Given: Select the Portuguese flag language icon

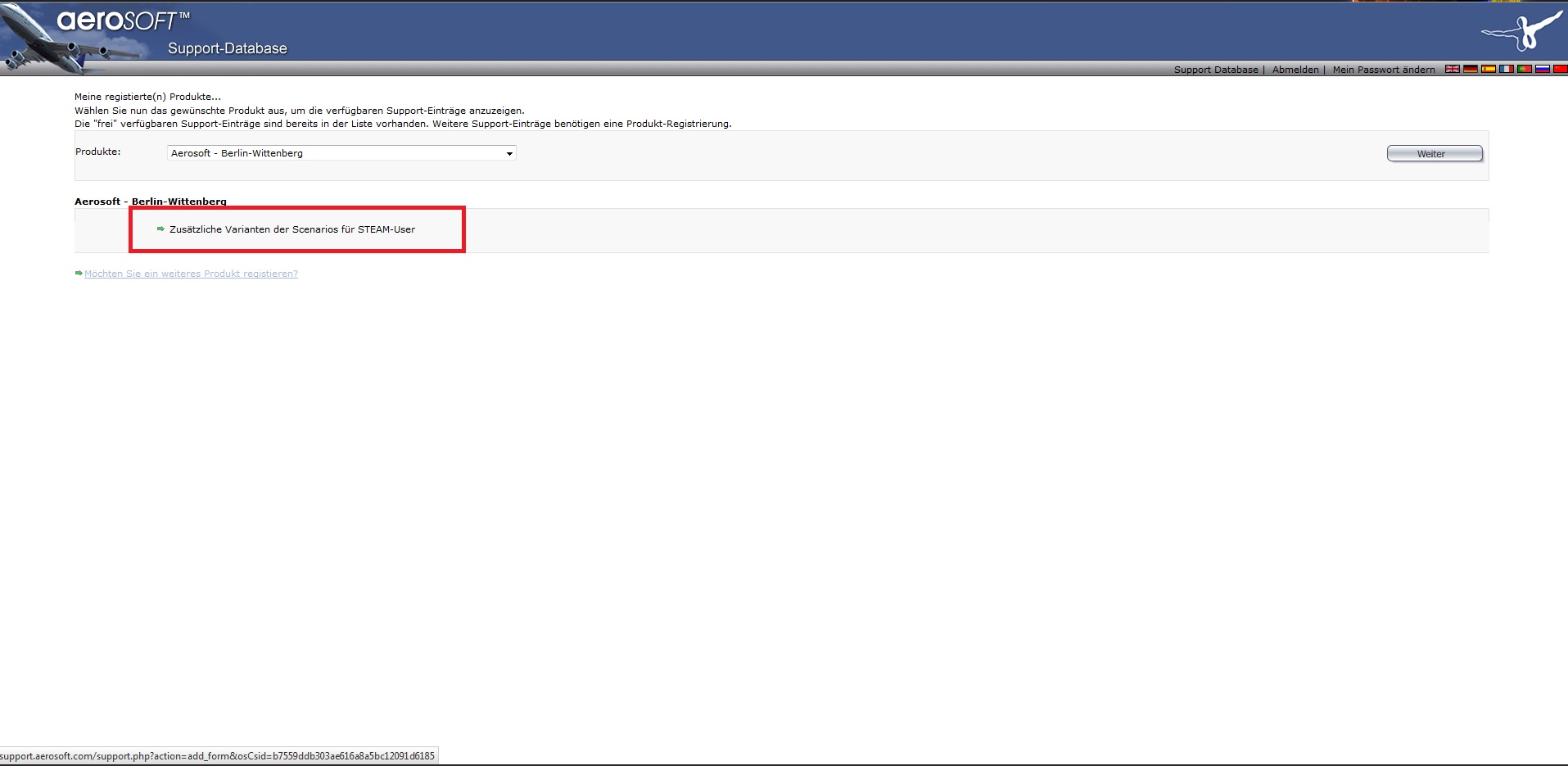Looking at the screenshot, I should [x=1525, y=69].
